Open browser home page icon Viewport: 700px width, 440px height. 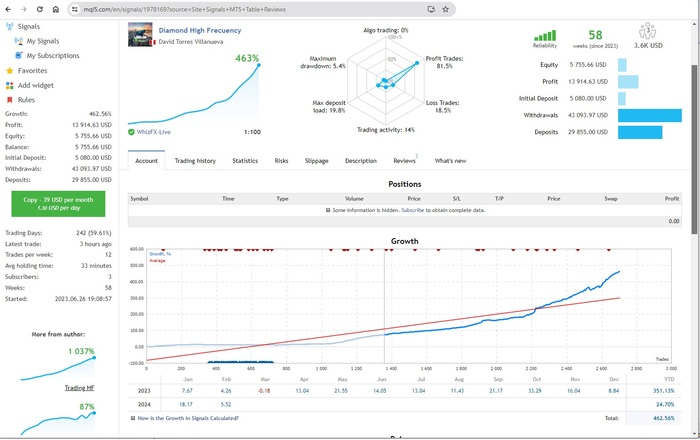coord(56,9)
